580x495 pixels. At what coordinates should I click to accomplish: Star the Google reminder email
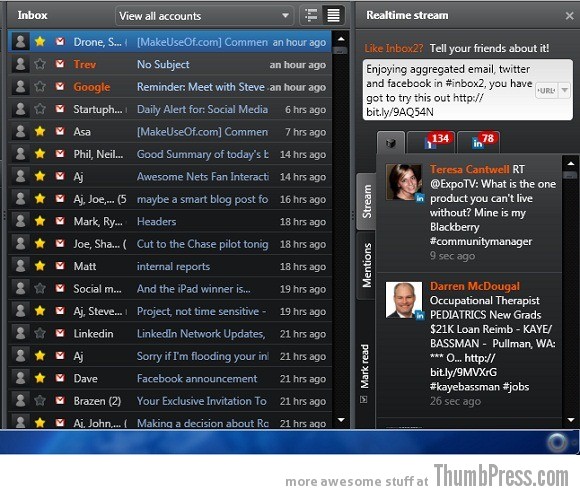pyautogui.click(x=40, y=87)
